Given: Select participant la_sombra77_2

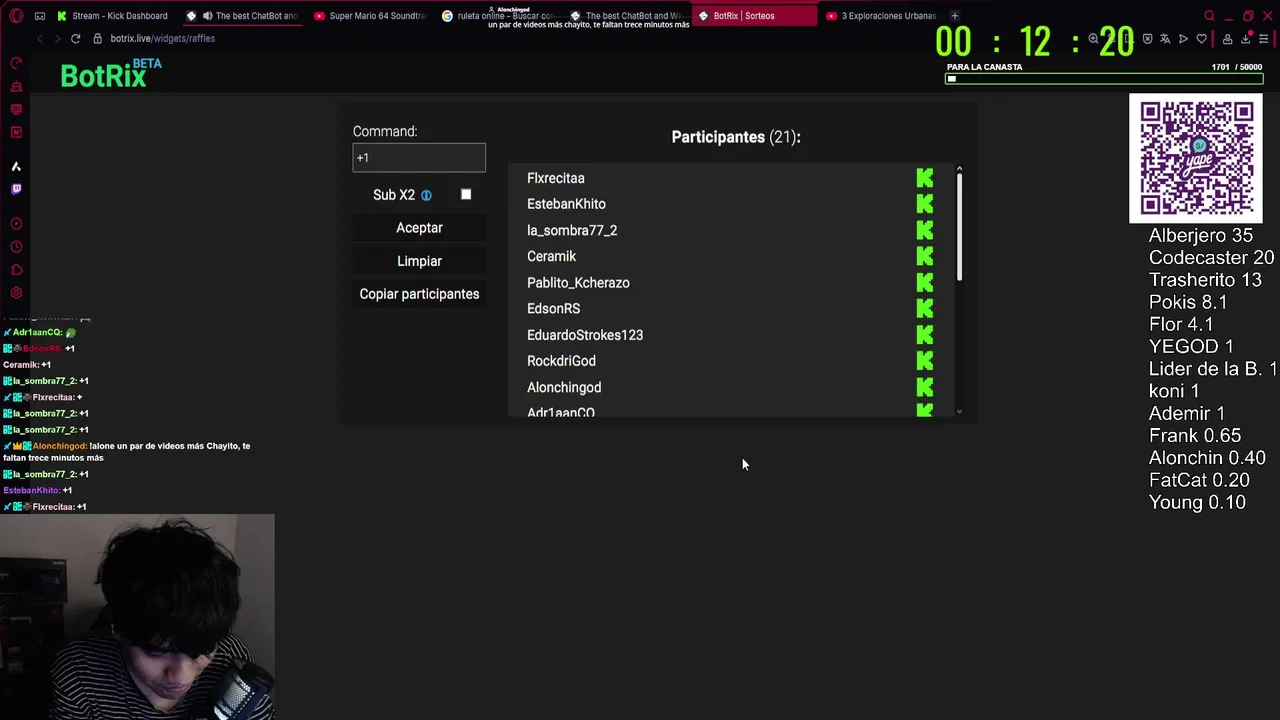Looking at the screenshot, I should (572, 230).
